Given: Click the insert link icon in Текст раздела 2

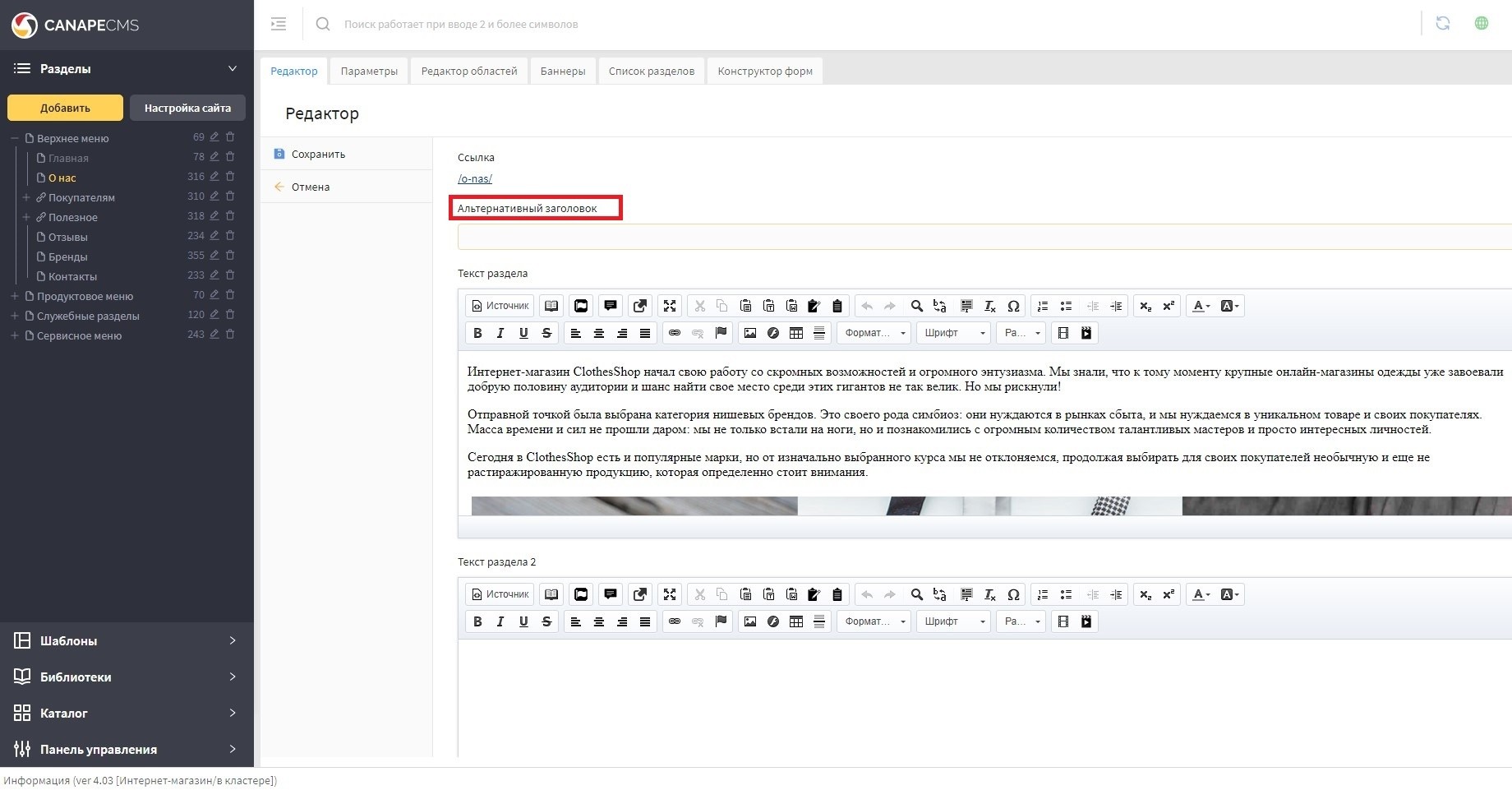Looking at the screenshot, I should tap(674, 621).
